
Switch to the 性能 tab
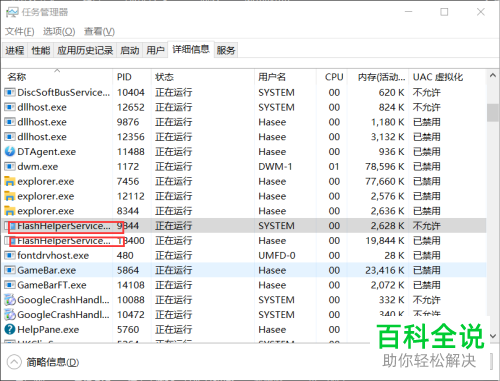point(41,50)
